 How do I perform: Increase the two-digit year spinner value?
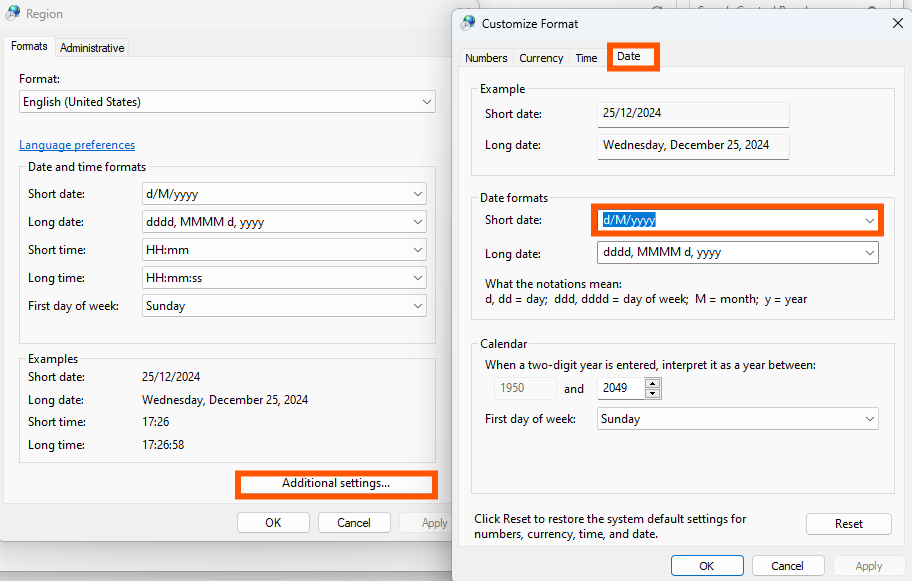[653, 383]
